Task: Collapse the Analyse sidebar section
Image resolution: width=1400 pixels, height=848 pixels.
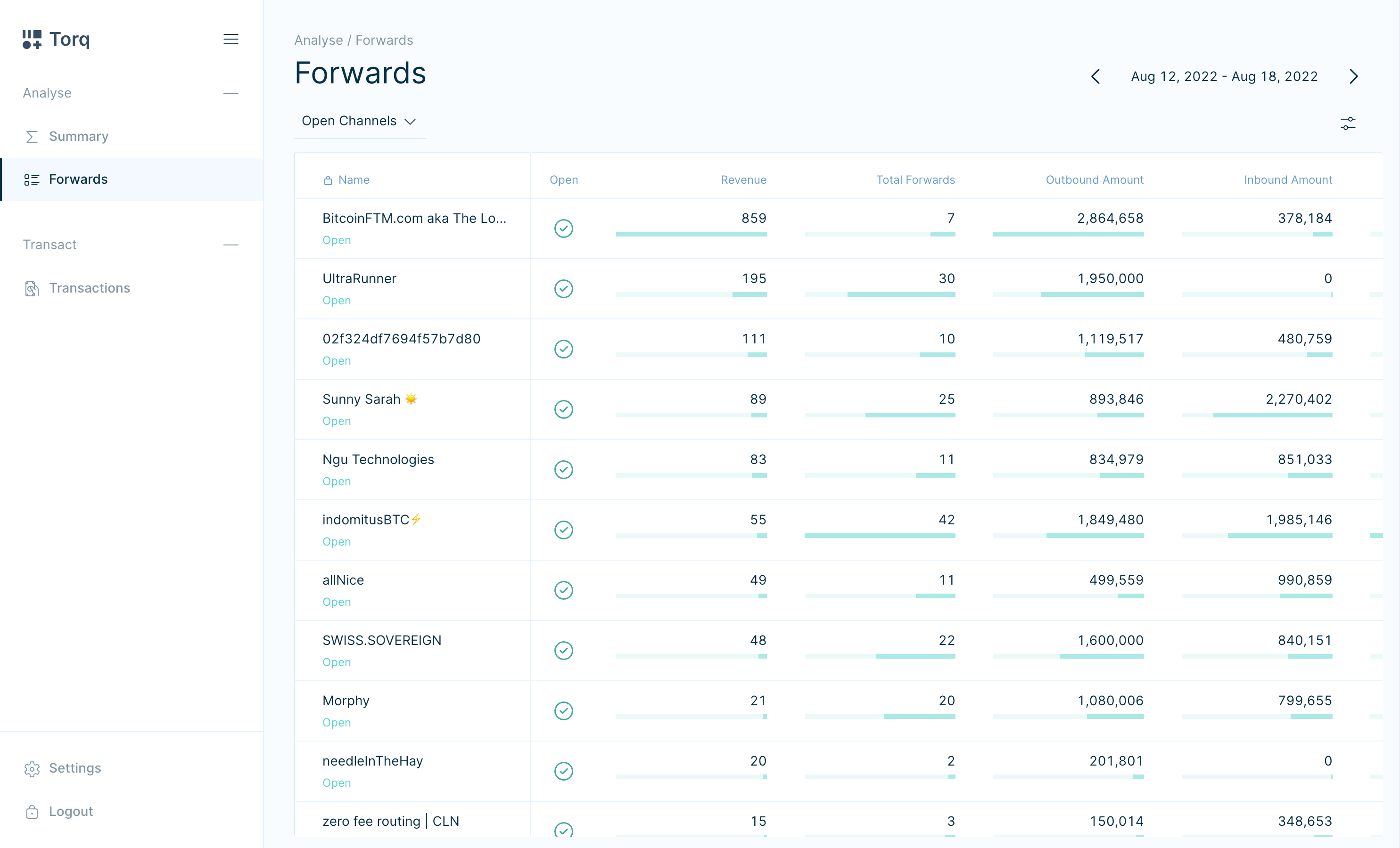Action: pos(231,93)
